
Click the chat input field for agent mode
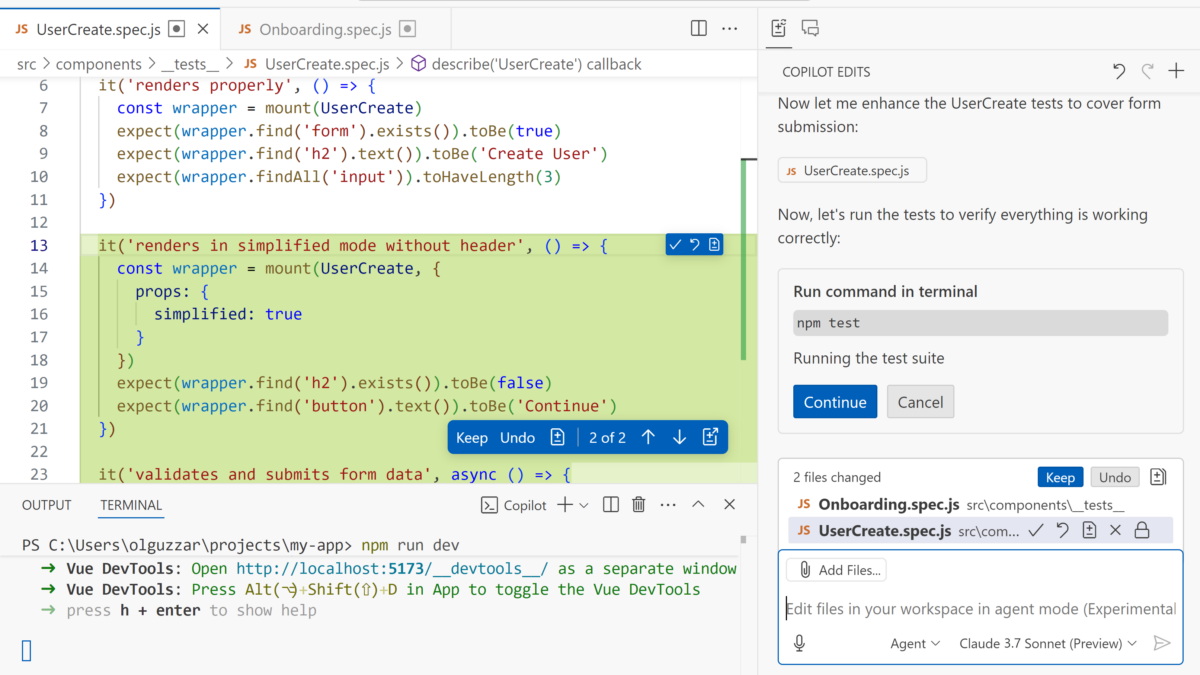980,609
